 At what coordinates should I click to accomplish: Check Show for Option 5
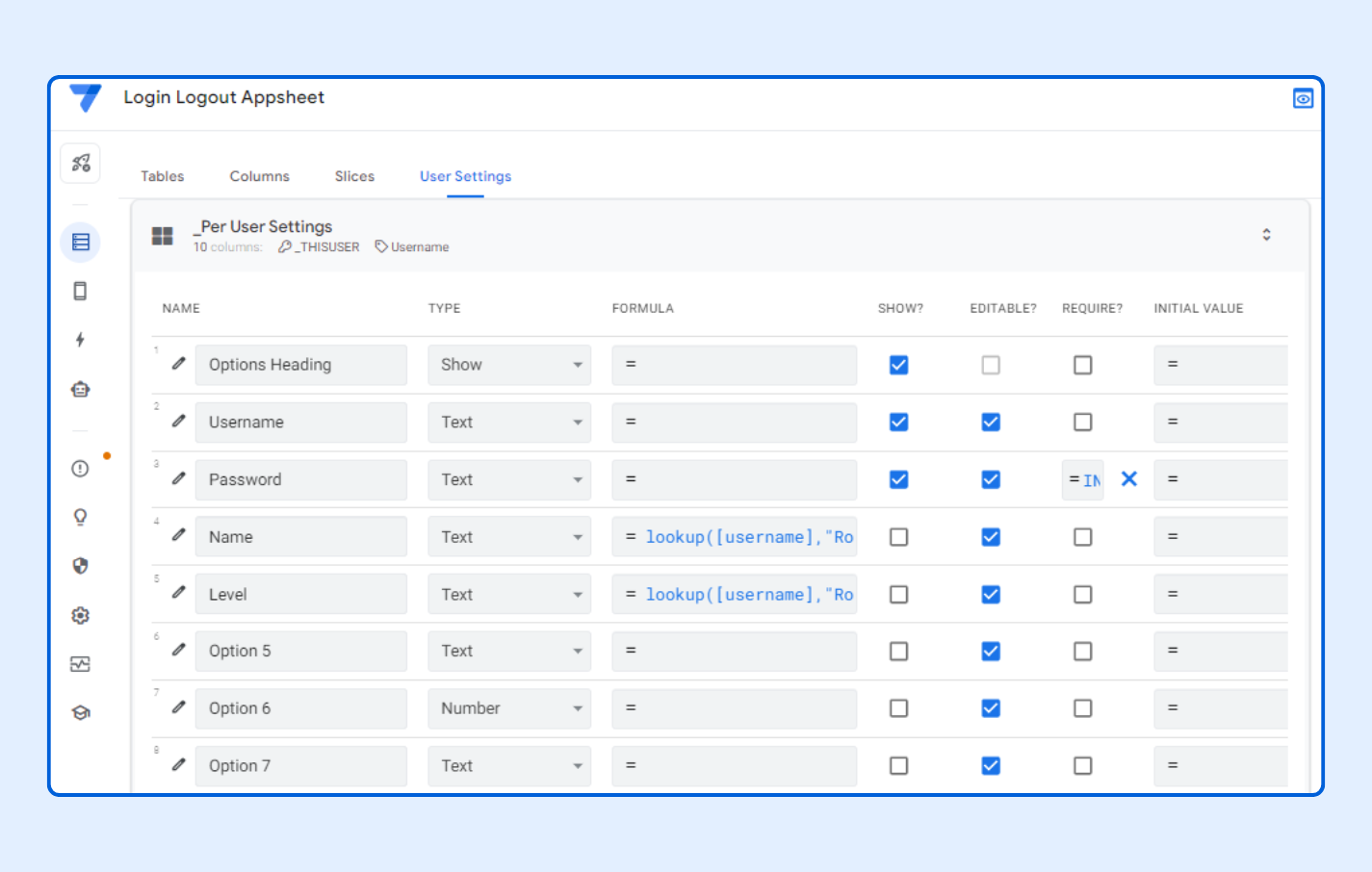[898, 652]
